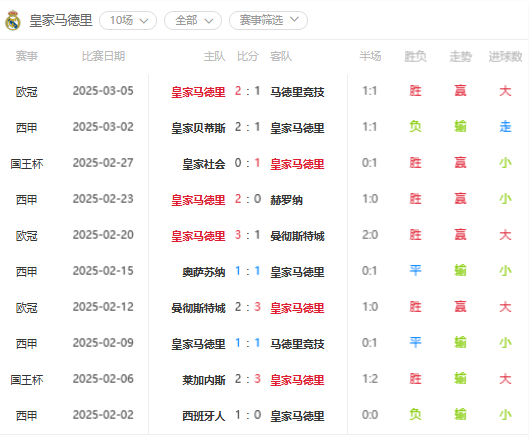Click the 比赛日期 column header
The width and height of the screenshot is (529, 439).
pyautogui.click(x=103, y=56)
